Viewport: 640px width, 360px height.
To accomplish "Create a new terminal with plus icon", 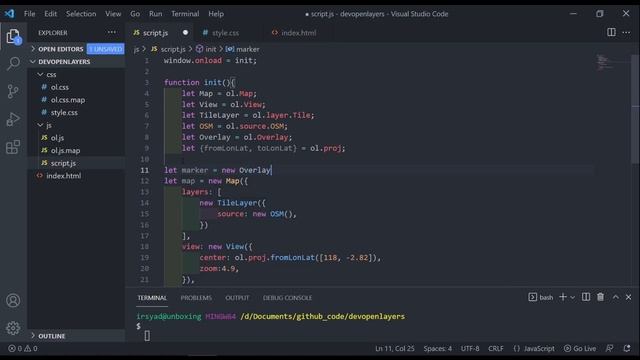I will coord(562,297).
